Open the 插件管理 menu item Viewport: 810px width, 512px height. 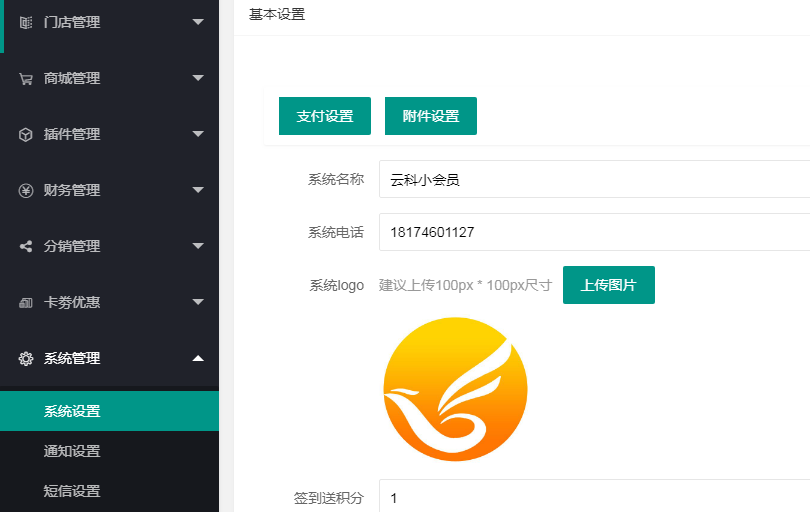(110, 134)
